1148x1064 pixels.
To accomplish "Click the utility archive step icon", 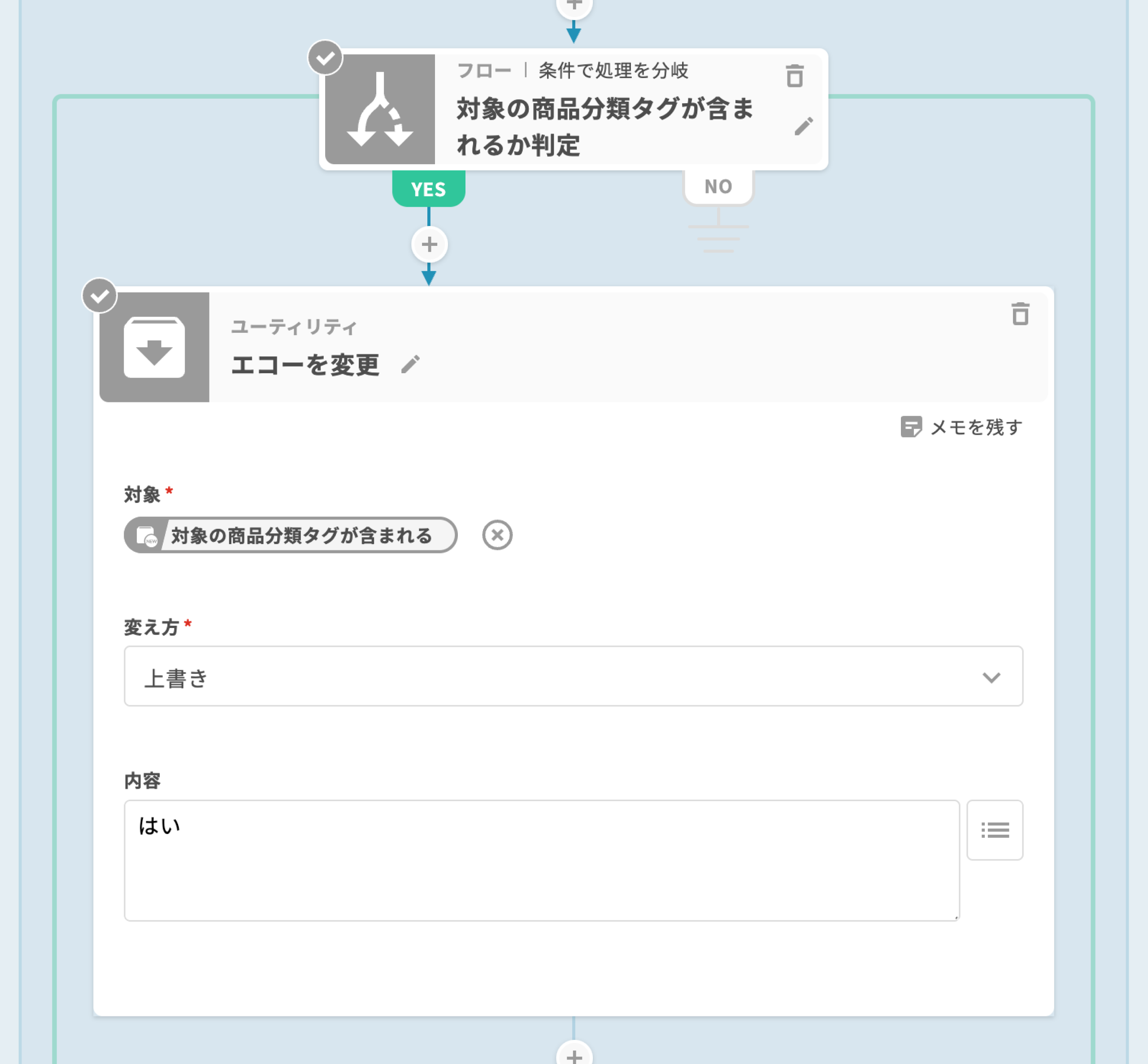I will click(154, 347).
